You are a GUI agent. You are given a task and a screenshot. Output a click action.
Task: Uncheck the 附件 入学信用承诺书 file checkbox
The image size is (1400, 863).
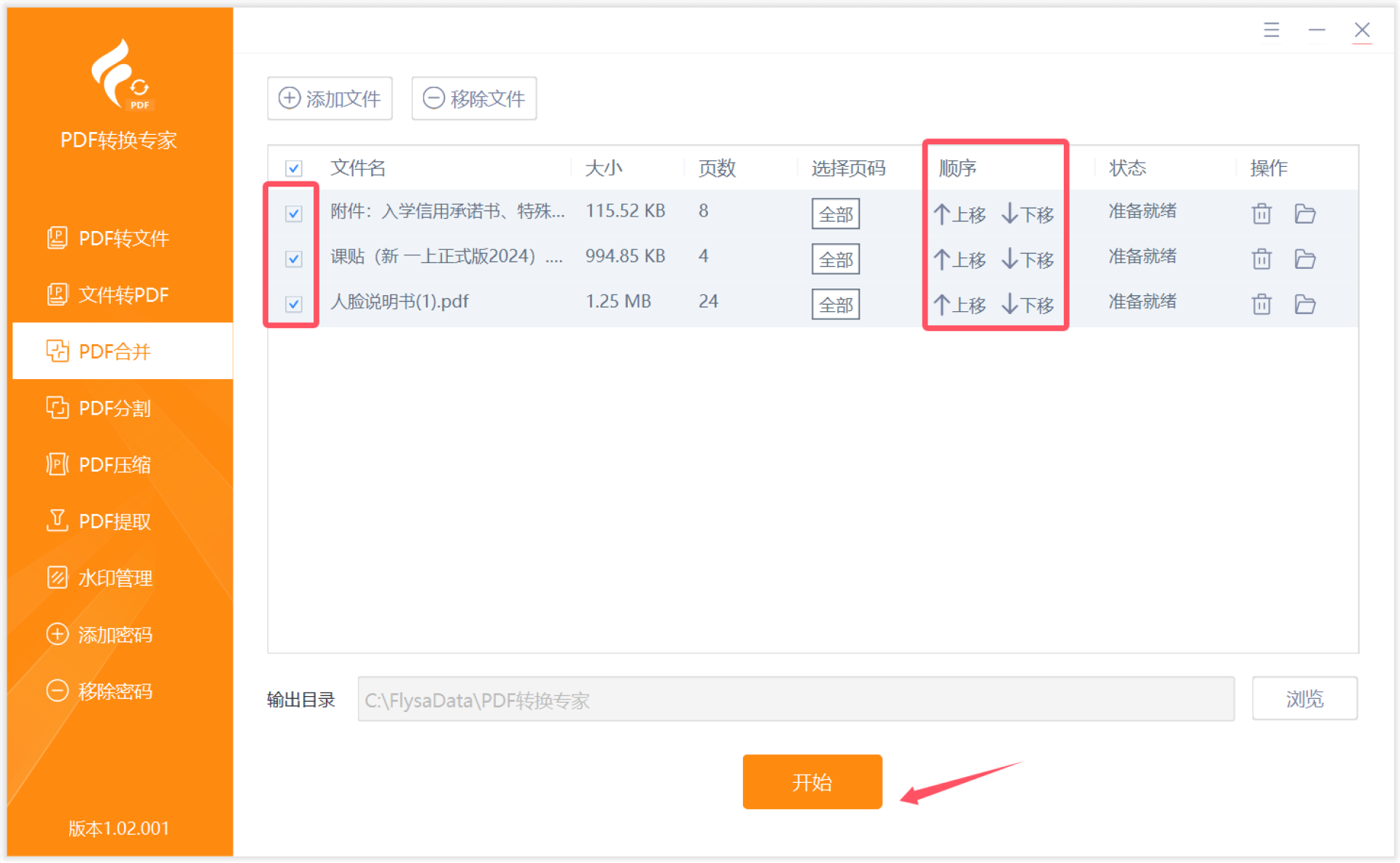pyautogui.click(x=294, y=214)
